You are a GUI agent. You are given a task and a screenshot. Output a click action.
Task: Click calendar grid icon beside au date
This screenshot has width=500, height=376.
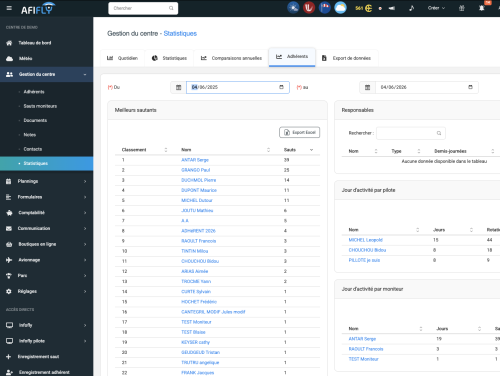[x=367, y=87]
